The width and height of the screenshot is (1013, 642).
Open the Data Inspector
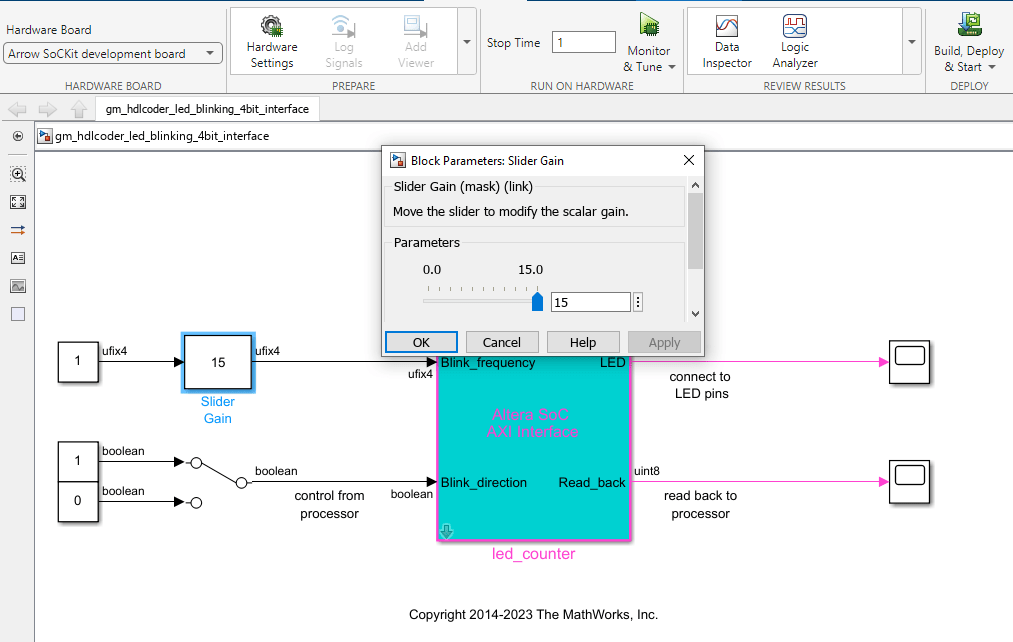tap(727, 41)
